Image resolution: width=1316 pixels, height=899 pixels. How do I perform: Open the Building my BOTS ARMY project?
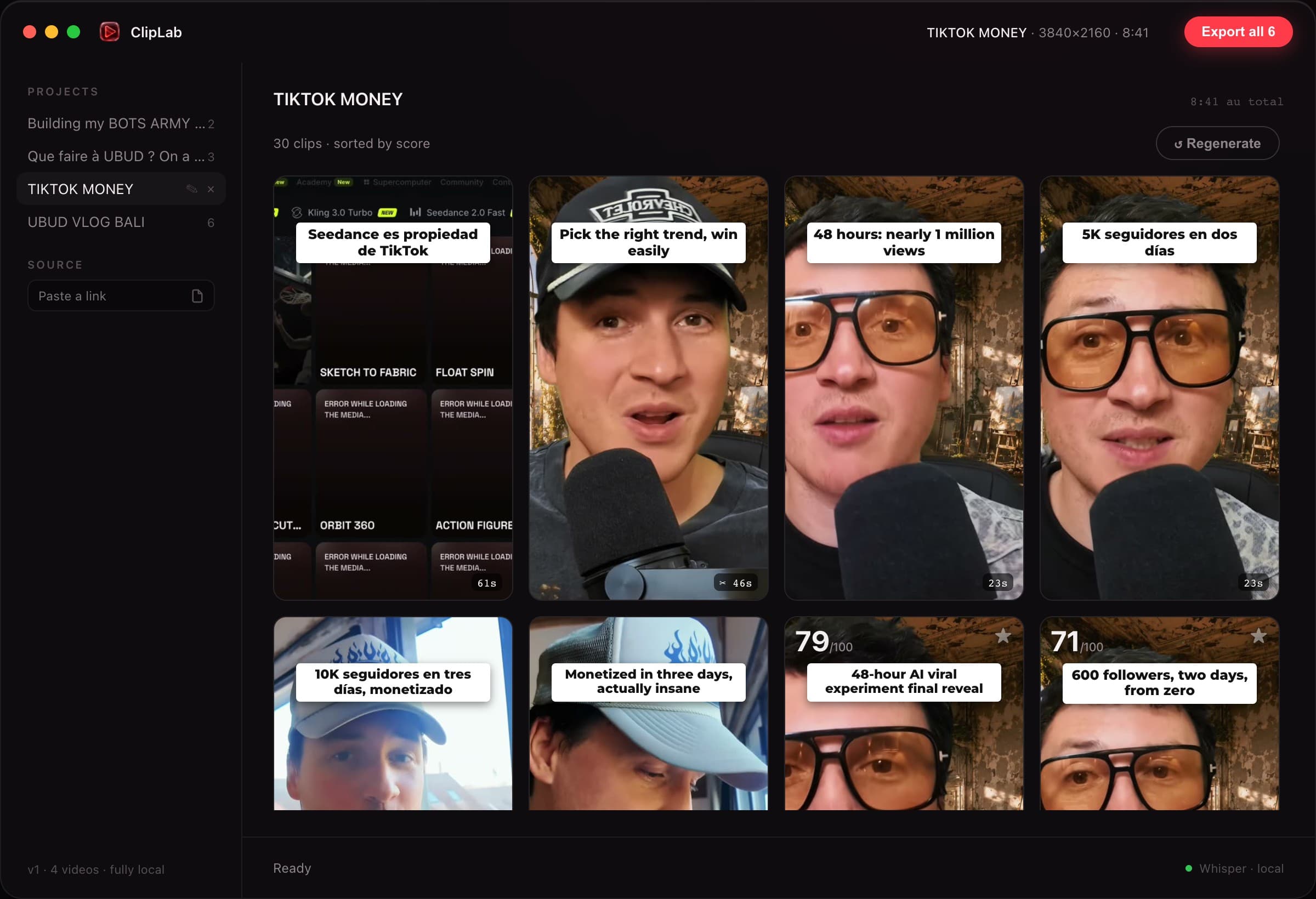[x=121, y=123]
